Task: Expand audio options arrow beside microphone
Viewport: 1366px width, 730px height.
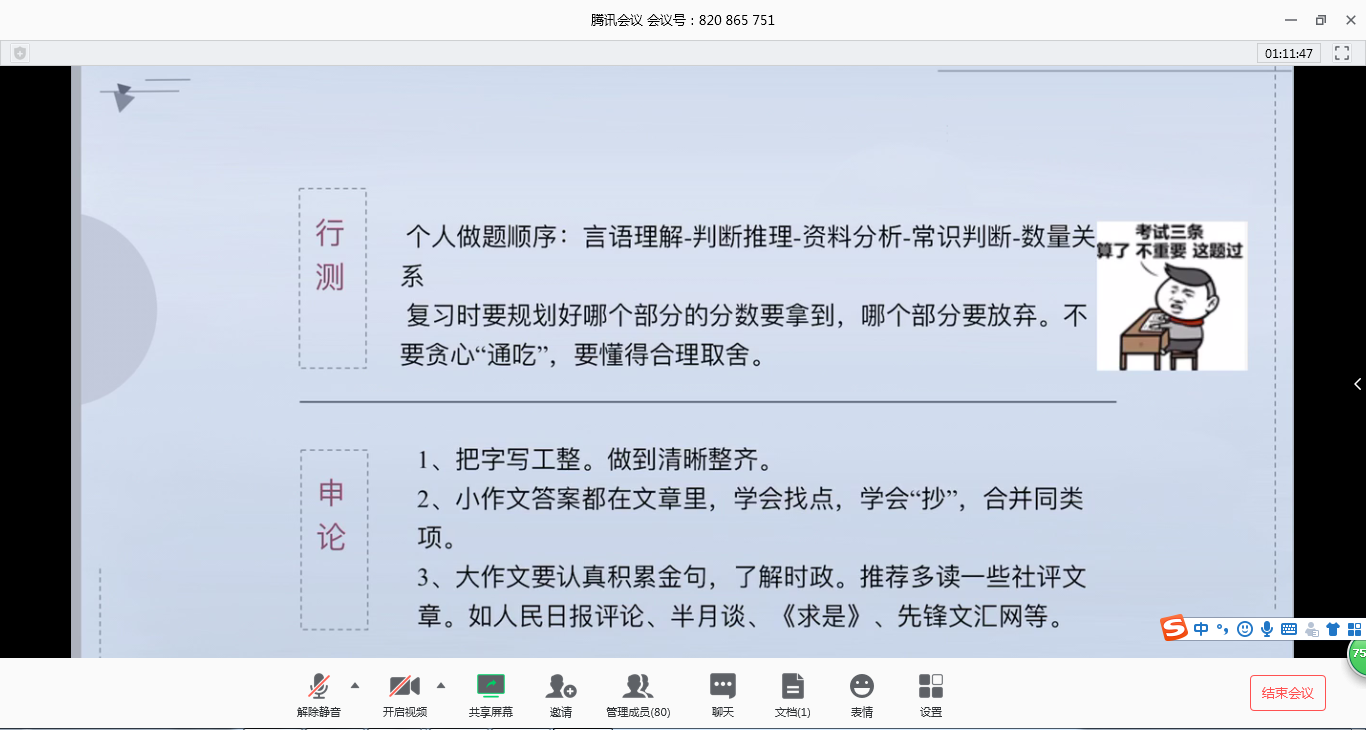Action: [355, 685]
